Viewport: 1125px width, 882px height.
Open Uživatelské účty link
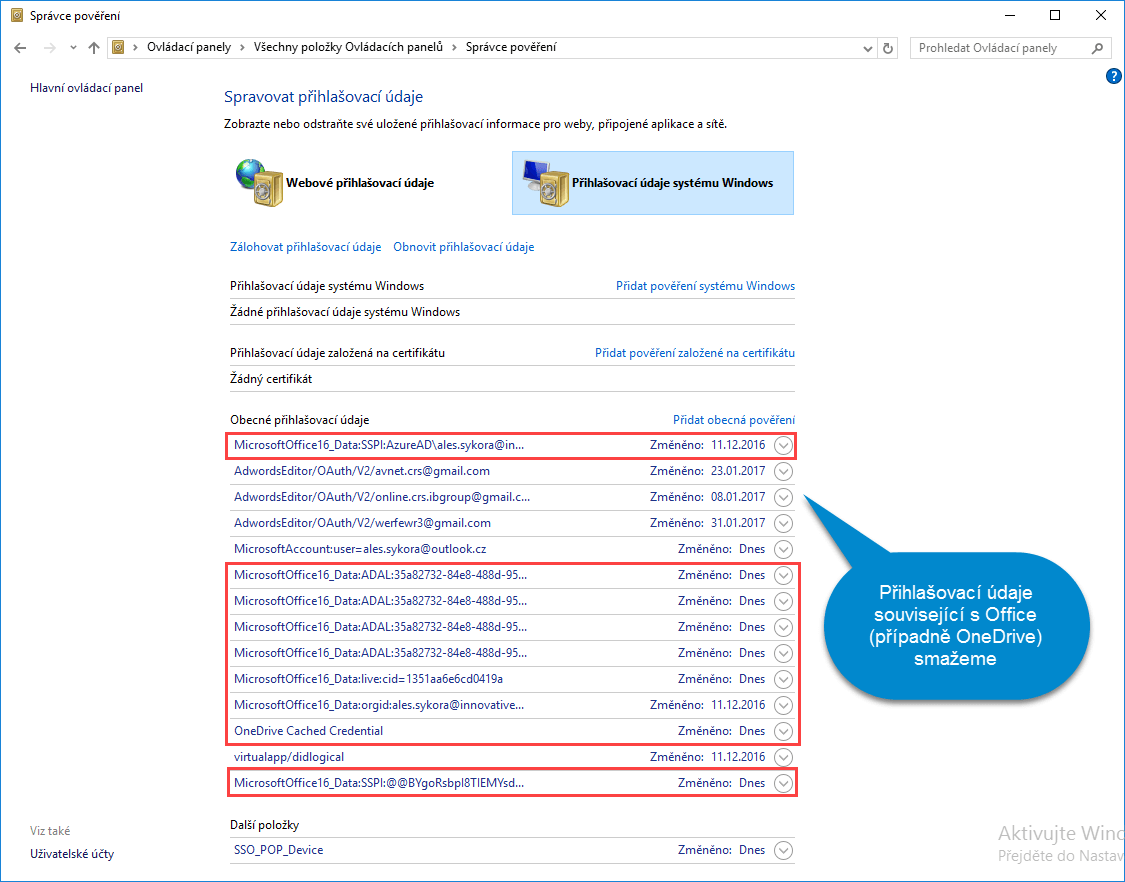[72, 854]
